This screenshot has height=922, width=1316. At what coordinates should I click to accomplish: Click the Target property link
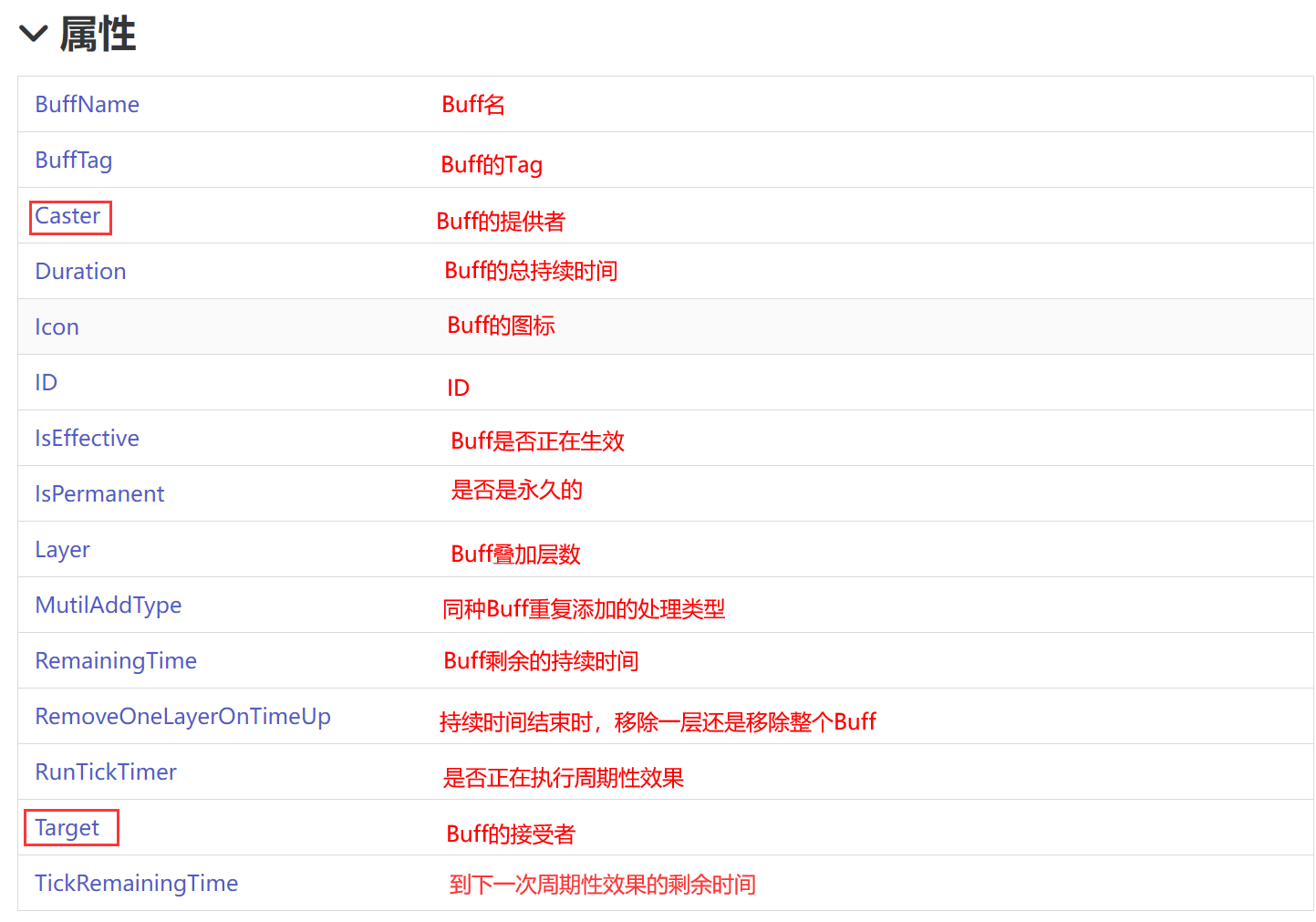coord(67,828)
